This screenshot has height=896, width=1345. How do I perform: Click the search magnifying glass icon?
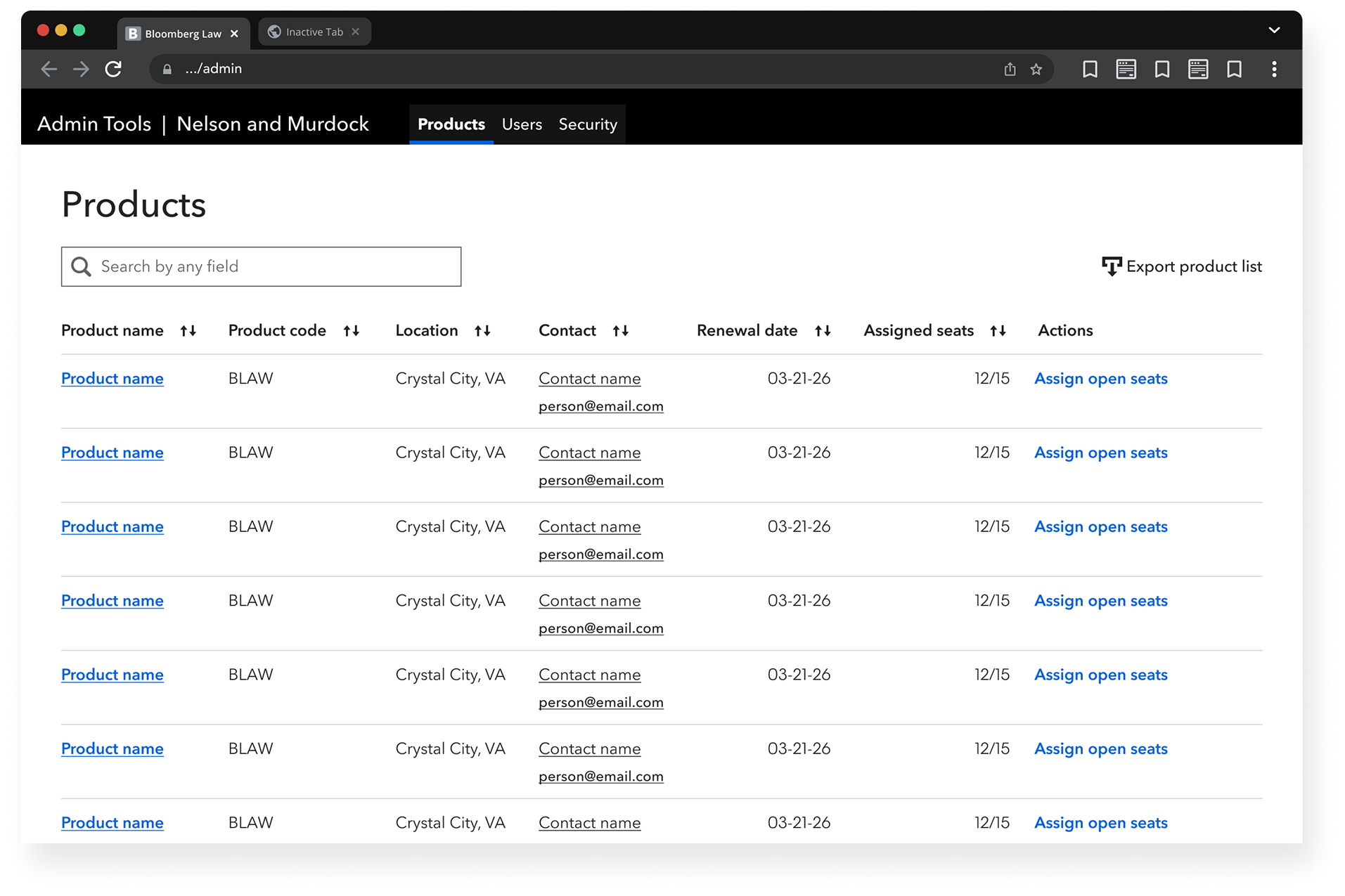pos(81,266)
